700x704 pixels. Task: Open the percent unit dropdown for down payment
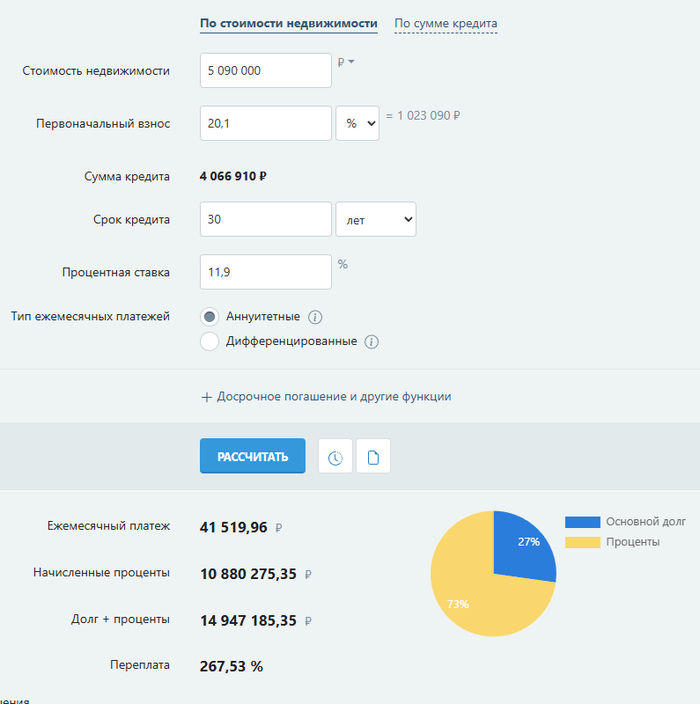point(357,123)
